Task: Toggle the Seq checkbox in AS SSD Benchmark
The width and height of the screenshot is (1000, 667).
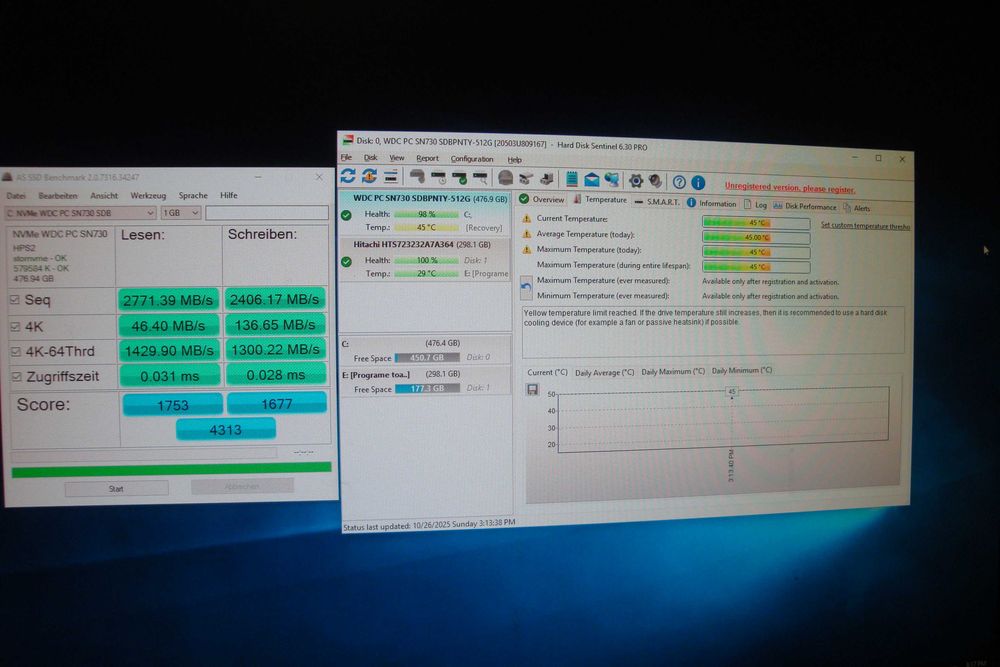Action: pyautogui.click(x=15, y=300)
